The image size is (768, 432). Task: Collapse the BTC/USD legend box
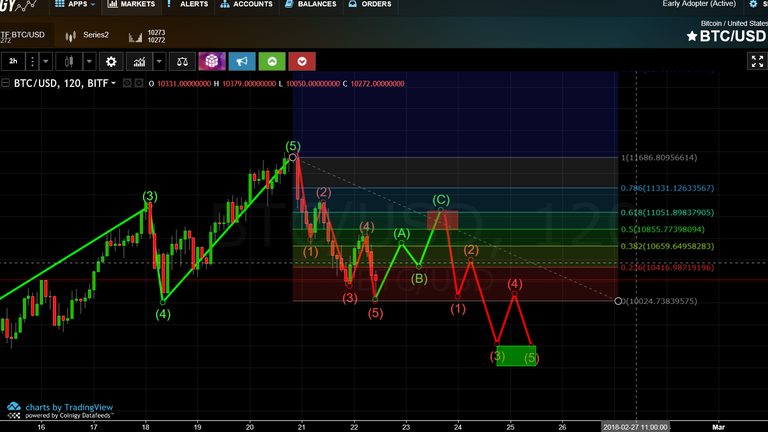[6, 83]
